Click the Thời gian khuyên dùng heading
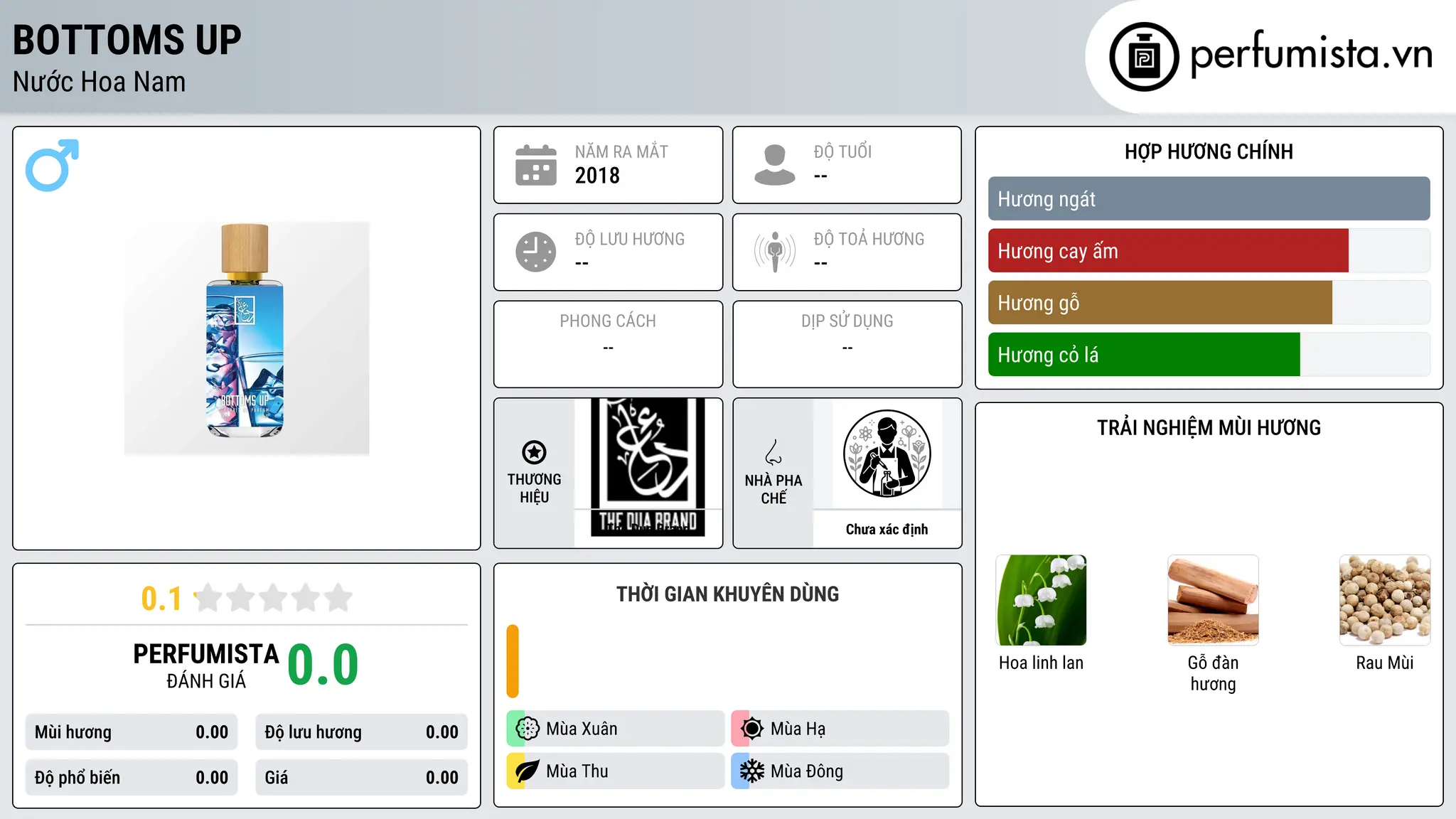 point(727,594)
